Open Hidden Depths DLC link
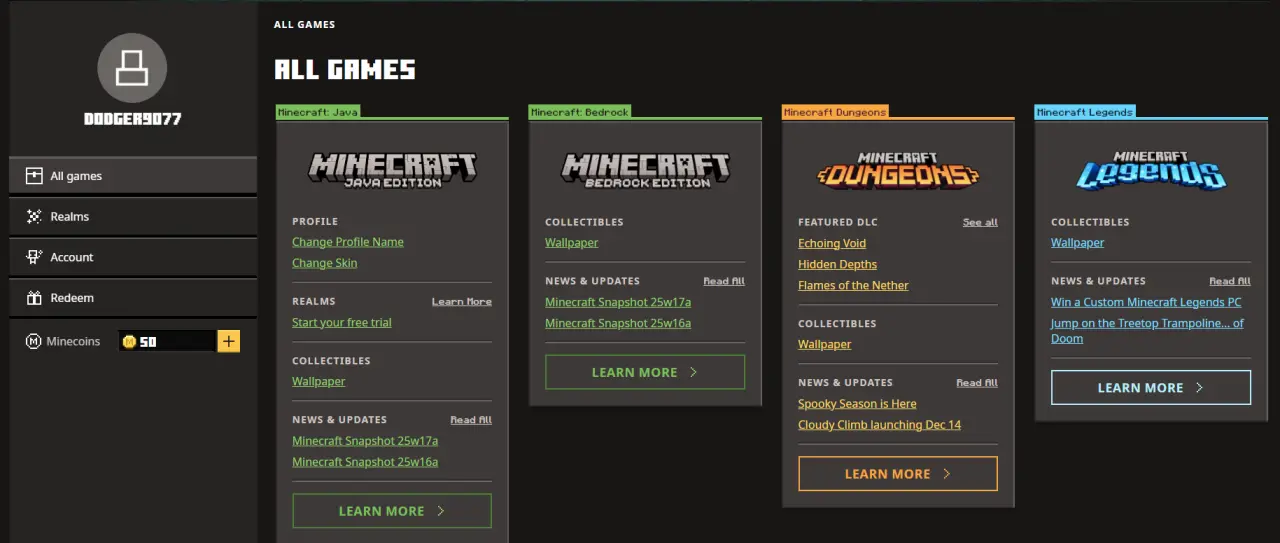The width and height of the screenshot is (1280, 543). point(837,264)
